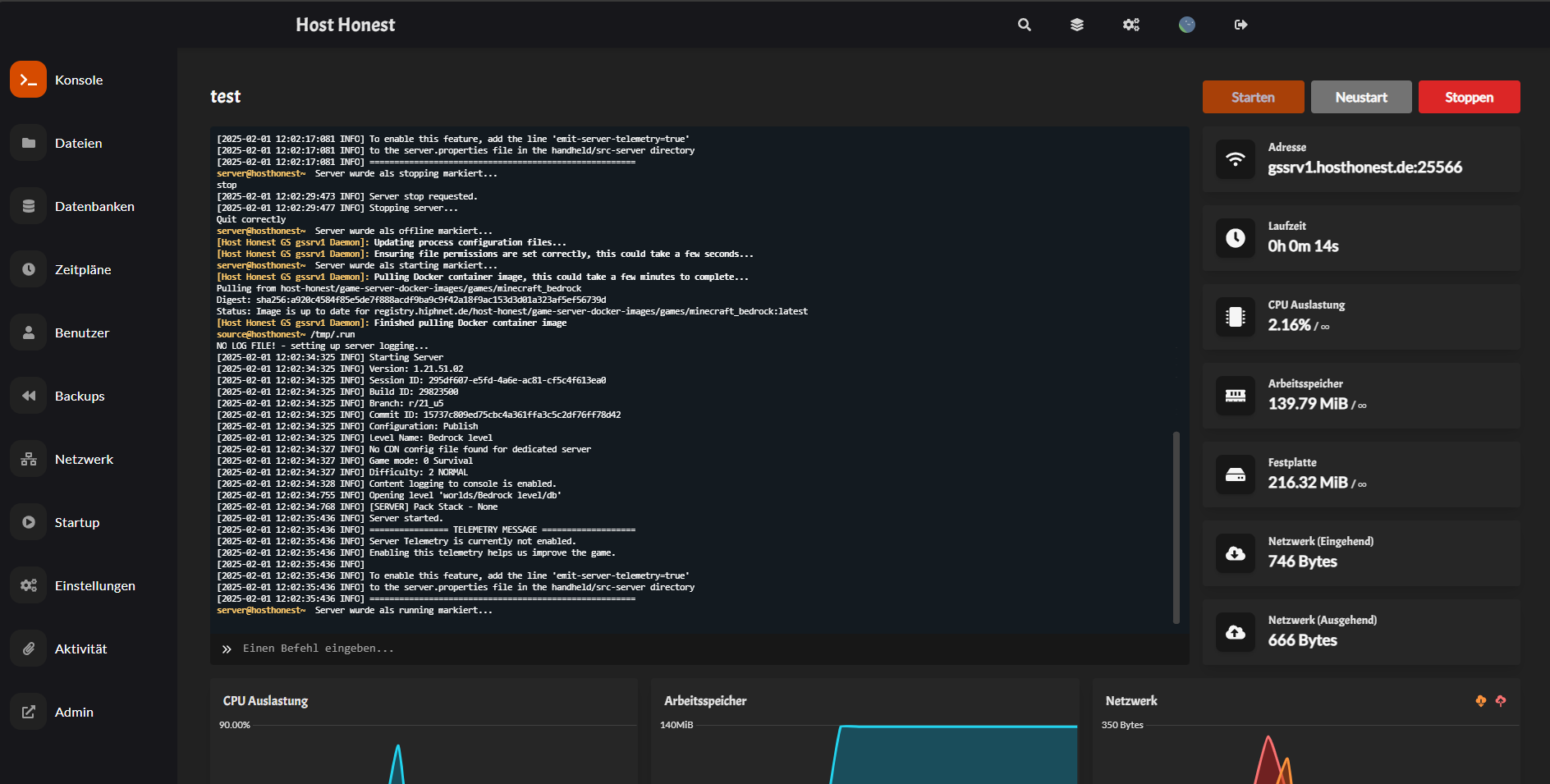Restart the server via the Neustart button

click(x=1360, y=96)
